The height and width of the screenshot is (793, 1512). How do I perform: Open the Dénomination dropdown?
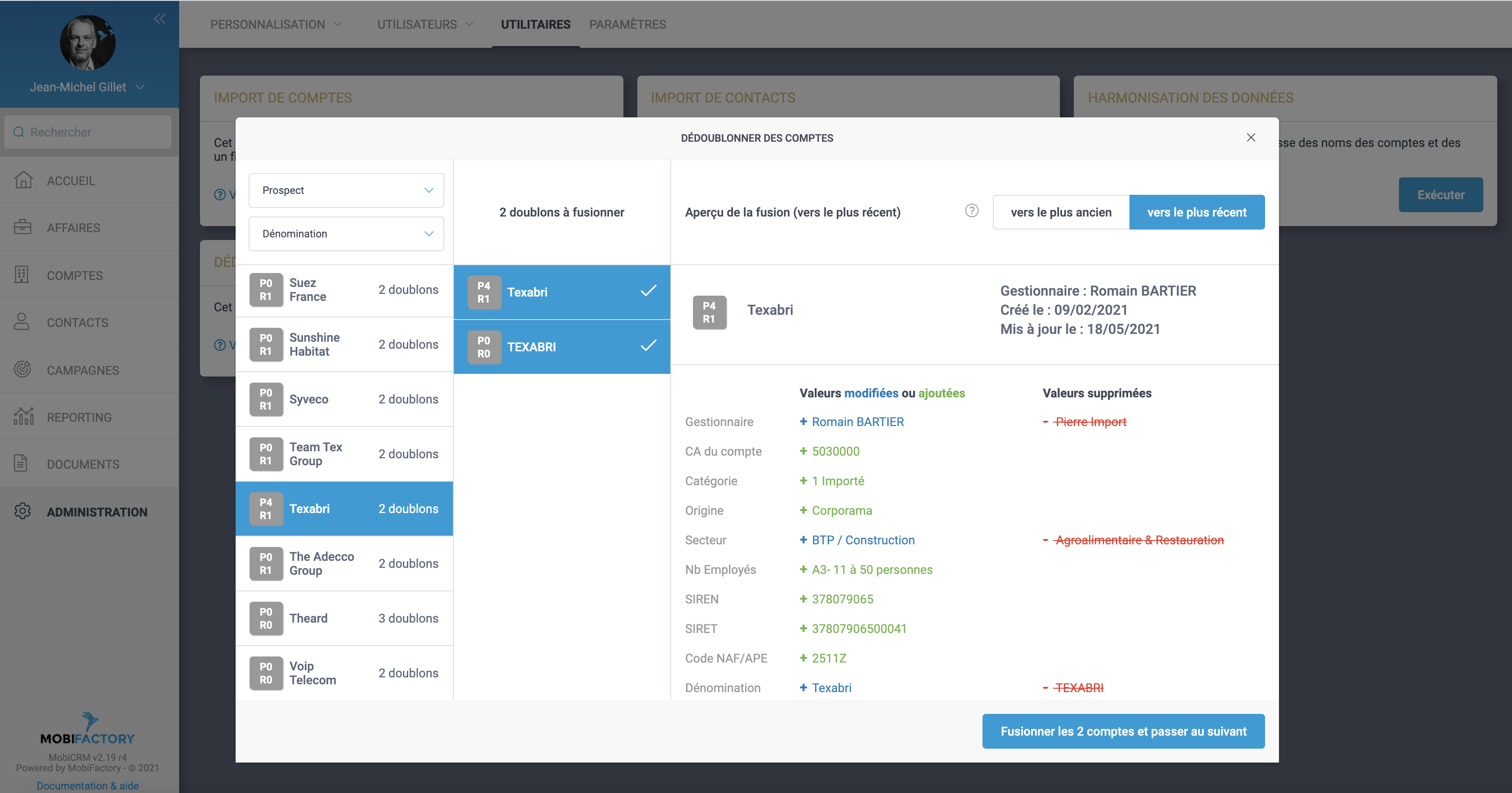coord(346,233)
